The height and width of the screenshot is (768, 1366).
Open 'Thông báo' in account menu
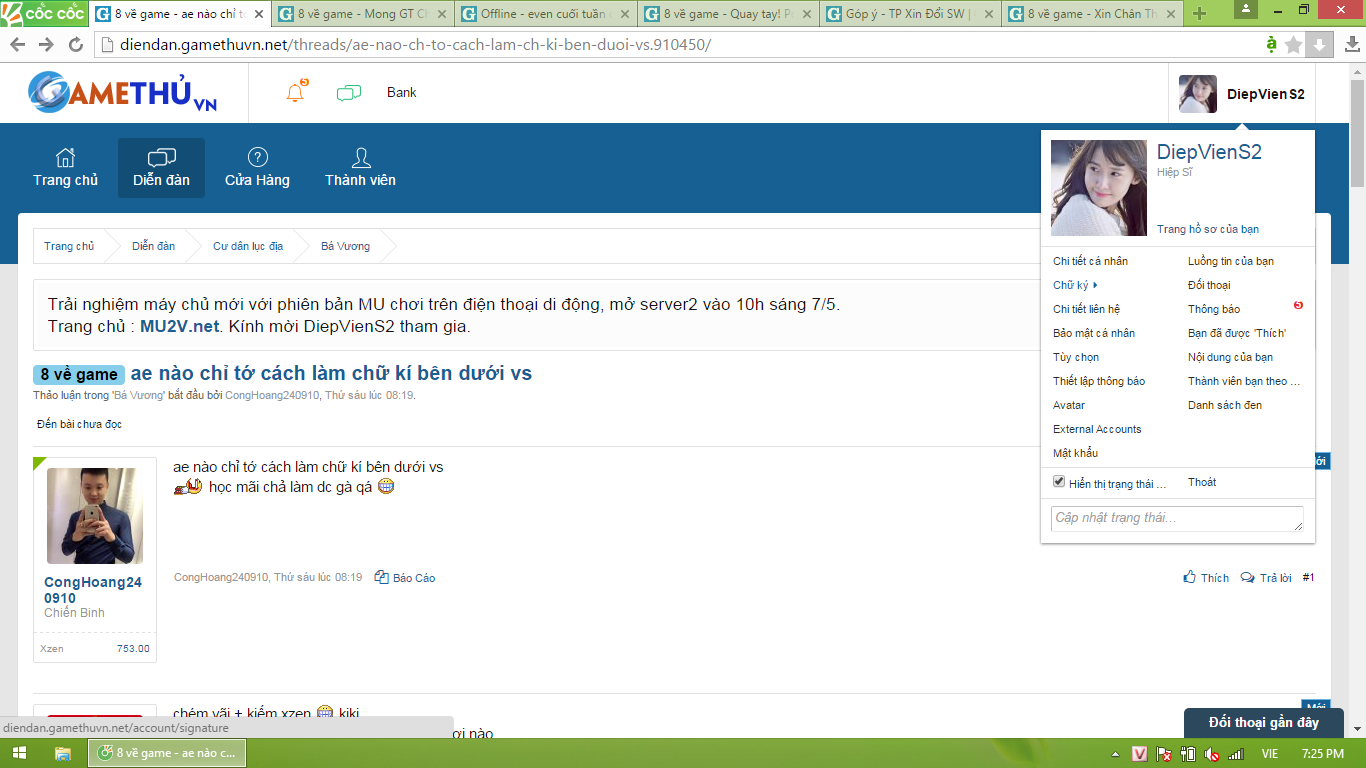[x=1214, y=309]
